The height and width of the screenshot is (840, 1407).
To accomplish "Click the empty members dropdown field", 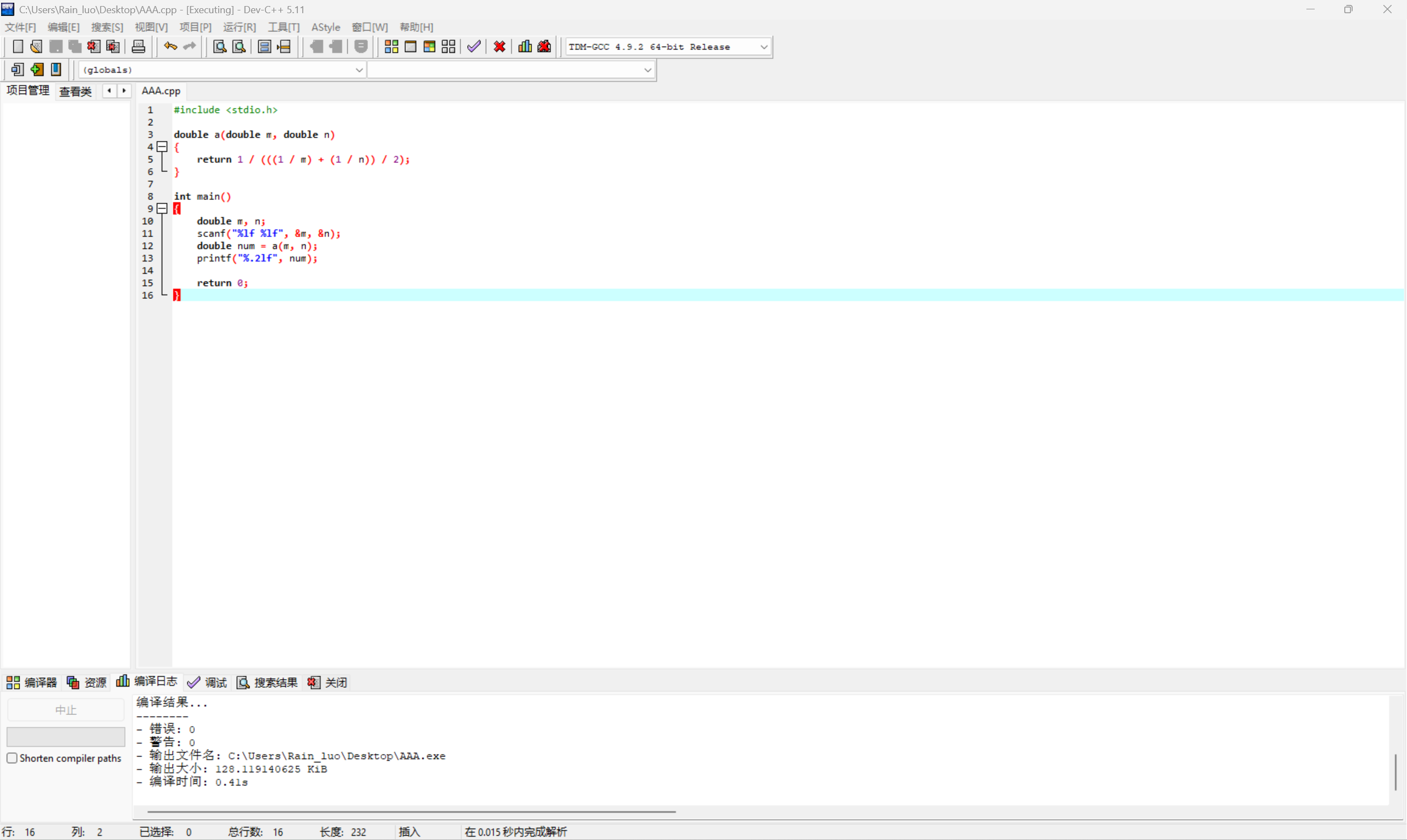I will click(509, 70).
